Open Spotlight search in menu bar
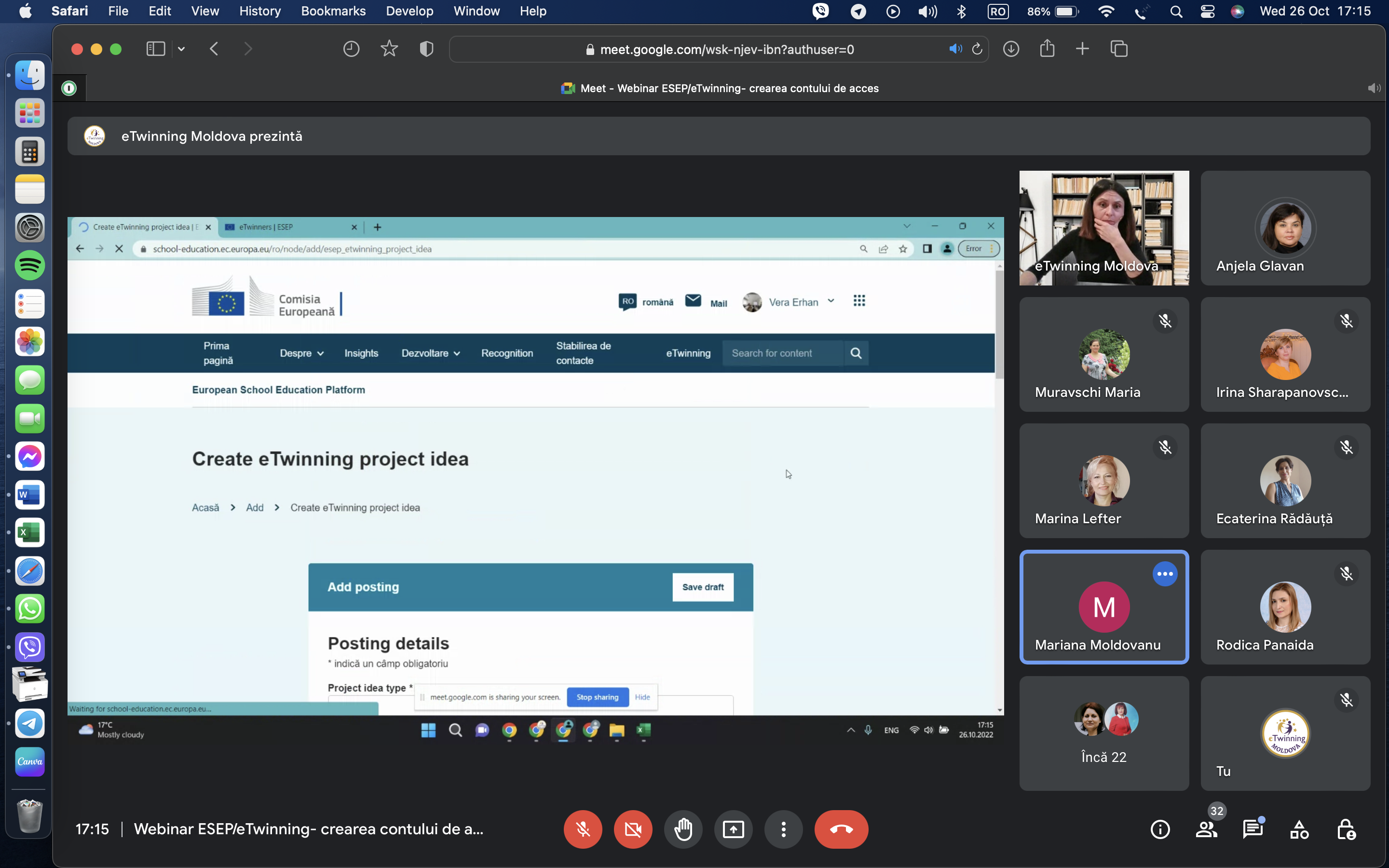The image size is (1389, 868). click(x=1176, y=11)
